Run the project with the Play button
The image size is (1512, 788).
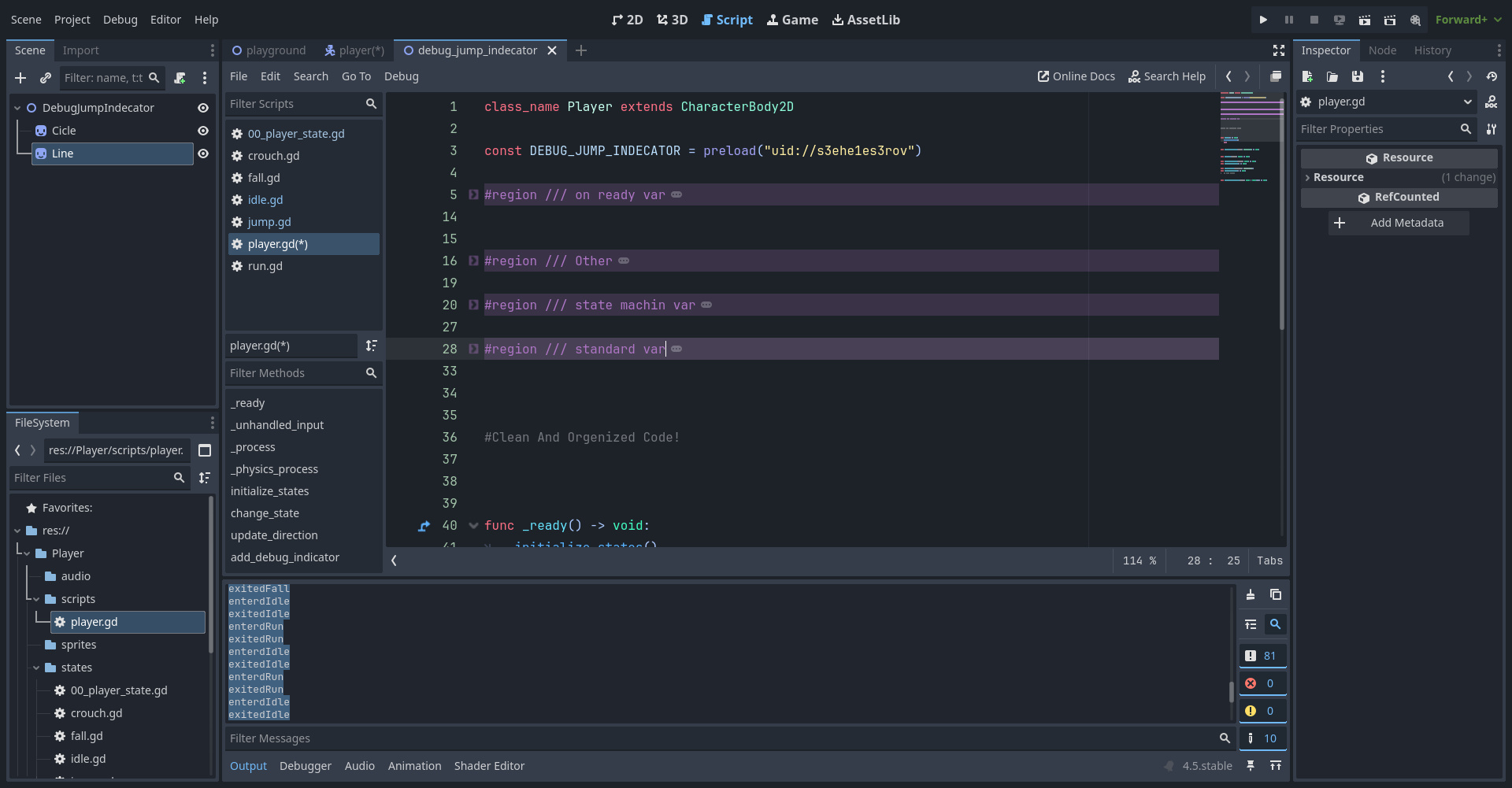(1263, 20)
